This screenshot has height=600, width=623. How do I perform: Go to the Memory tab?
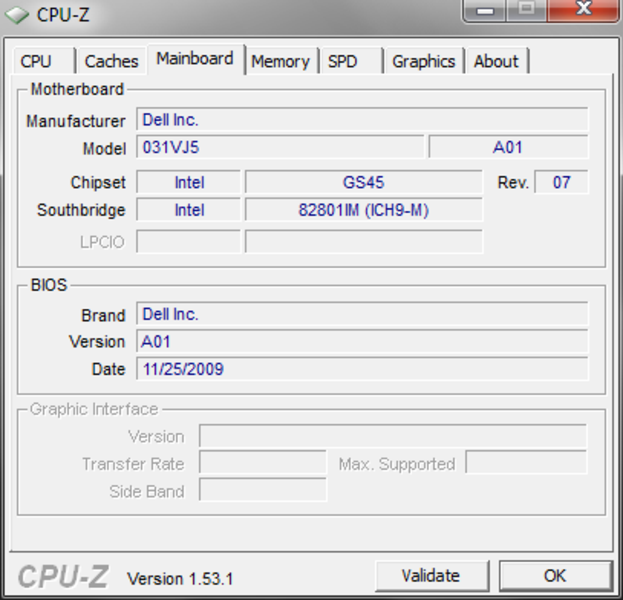[281, 61]
